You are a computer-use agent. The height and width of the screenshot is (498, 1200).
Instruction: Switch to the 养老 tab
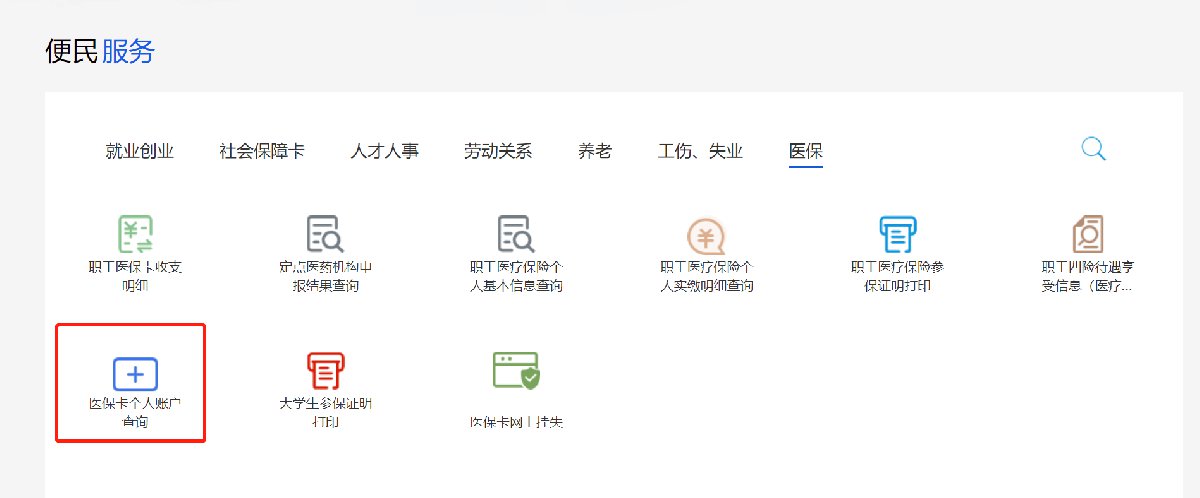595,152
